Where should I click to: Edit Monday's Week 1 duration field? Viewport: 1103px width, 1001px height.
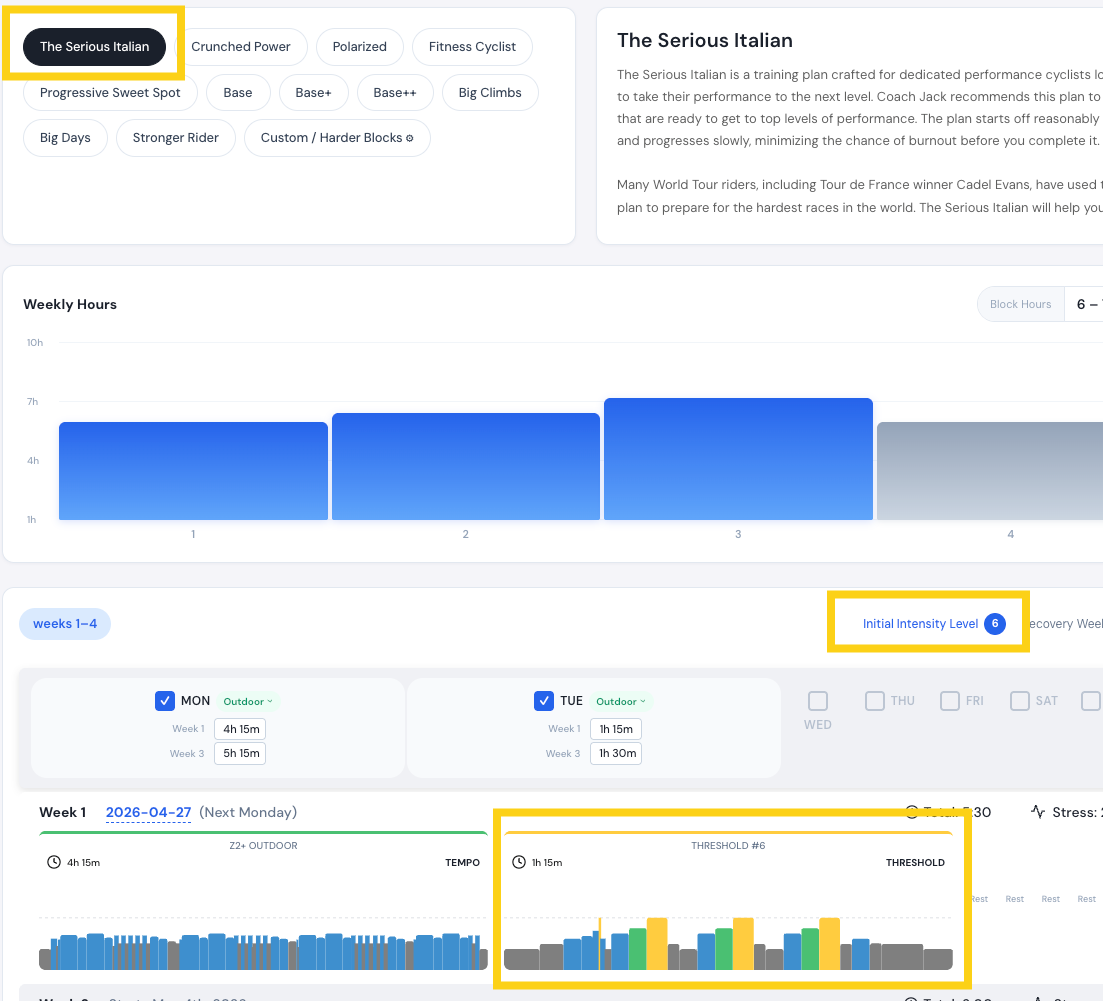(240, 729)
